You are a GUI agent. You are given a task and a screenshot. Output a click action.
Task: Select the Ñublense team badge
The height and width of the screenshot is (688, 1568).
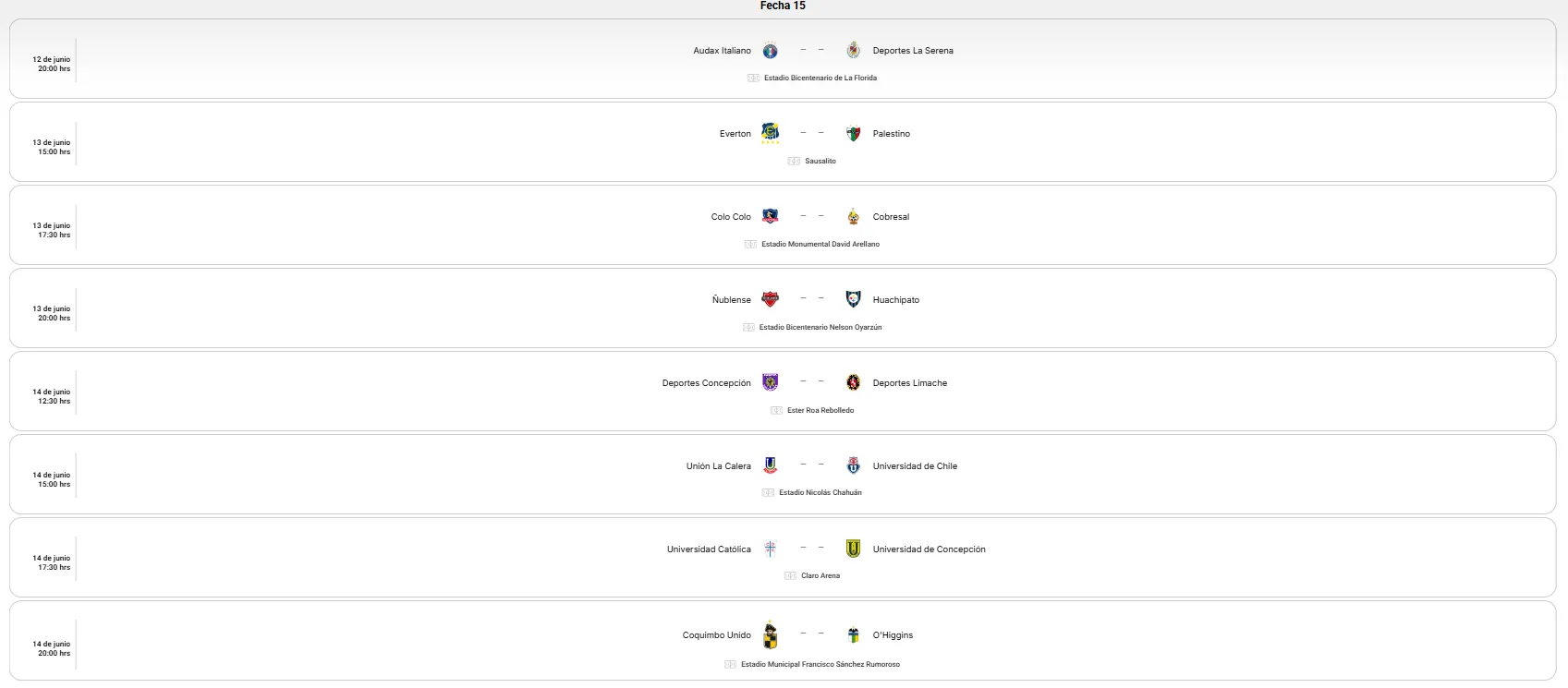pyautogui.click(x=770, y=299)
